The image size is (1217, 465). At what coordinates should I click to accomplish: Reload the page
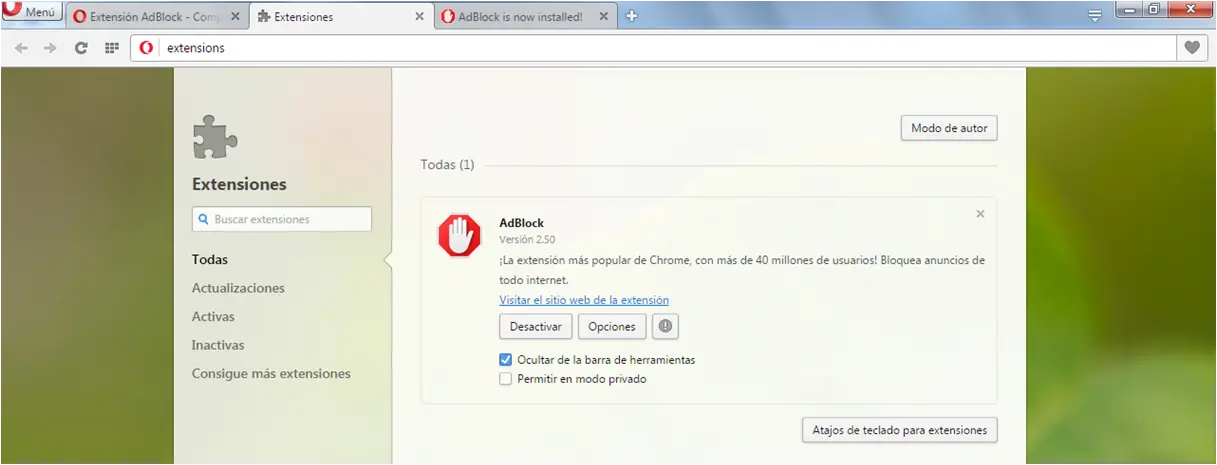pos(81,47)
